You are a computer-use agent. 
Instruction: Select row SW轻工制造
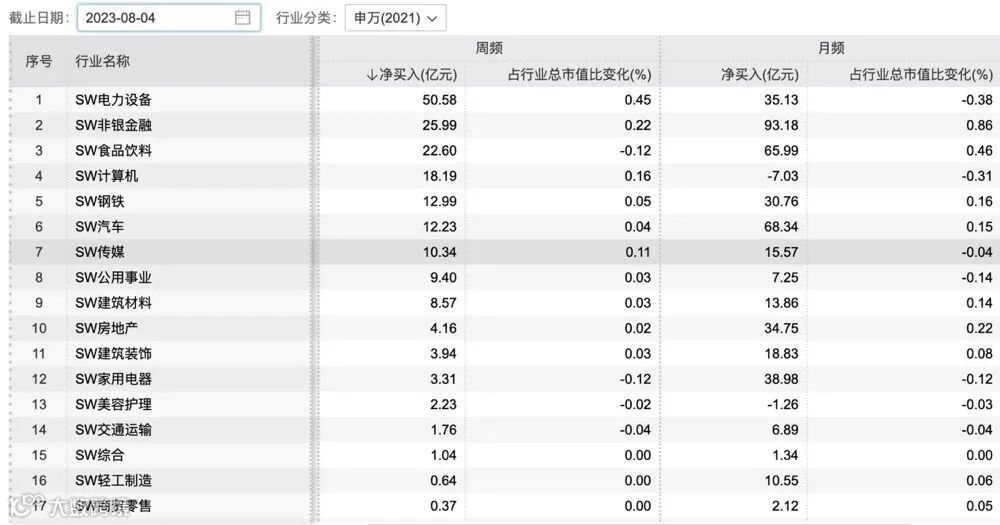(504, 480)
